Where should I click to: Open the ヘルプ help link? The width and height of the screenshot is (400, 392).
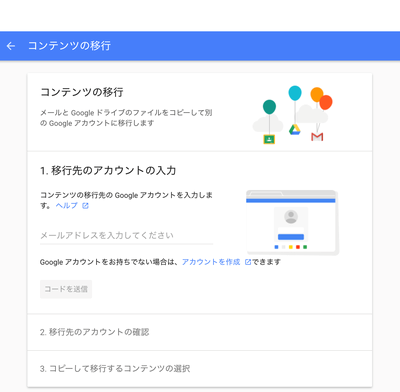67,206
